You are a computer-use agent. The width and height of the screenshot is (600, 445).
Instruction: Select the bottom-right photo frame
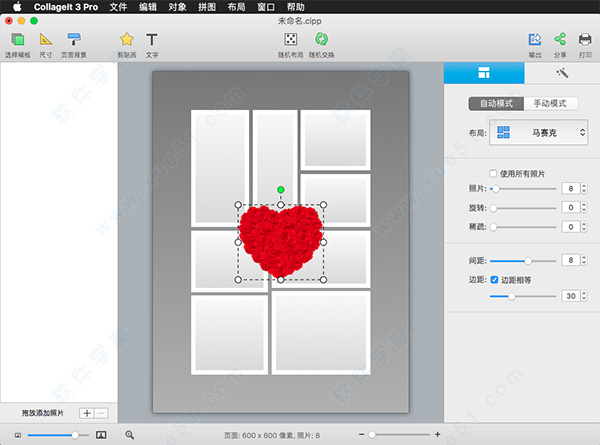pos(321,333)
